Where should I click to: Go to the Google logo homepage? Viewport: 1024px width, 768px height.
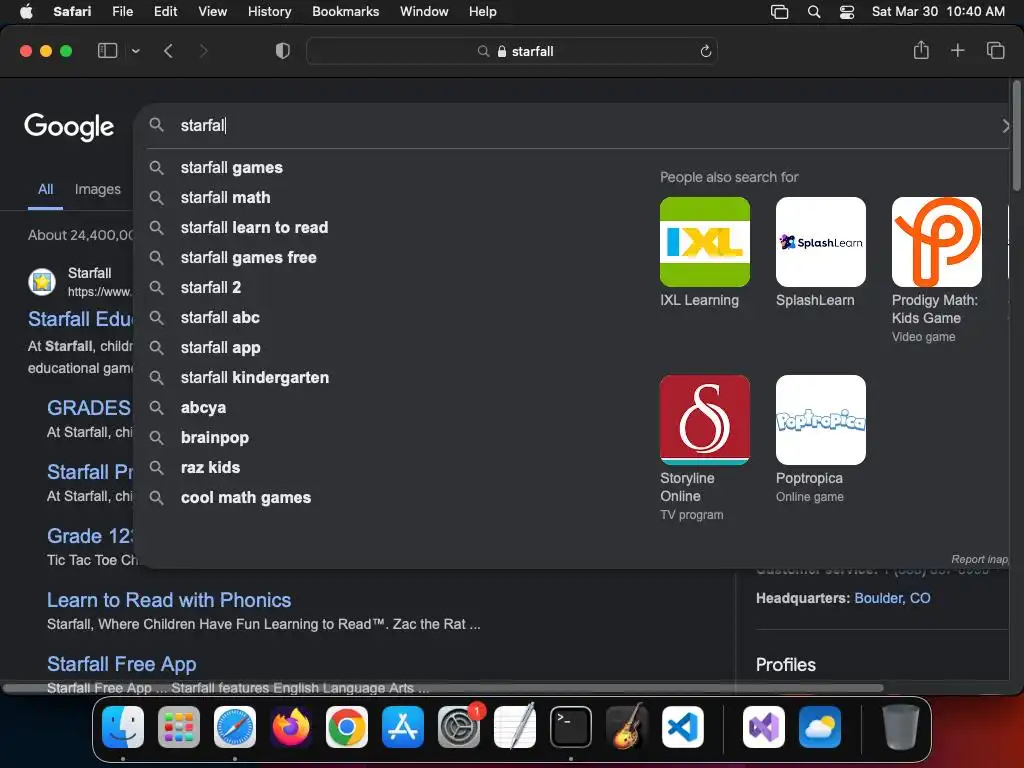[69, 127]
